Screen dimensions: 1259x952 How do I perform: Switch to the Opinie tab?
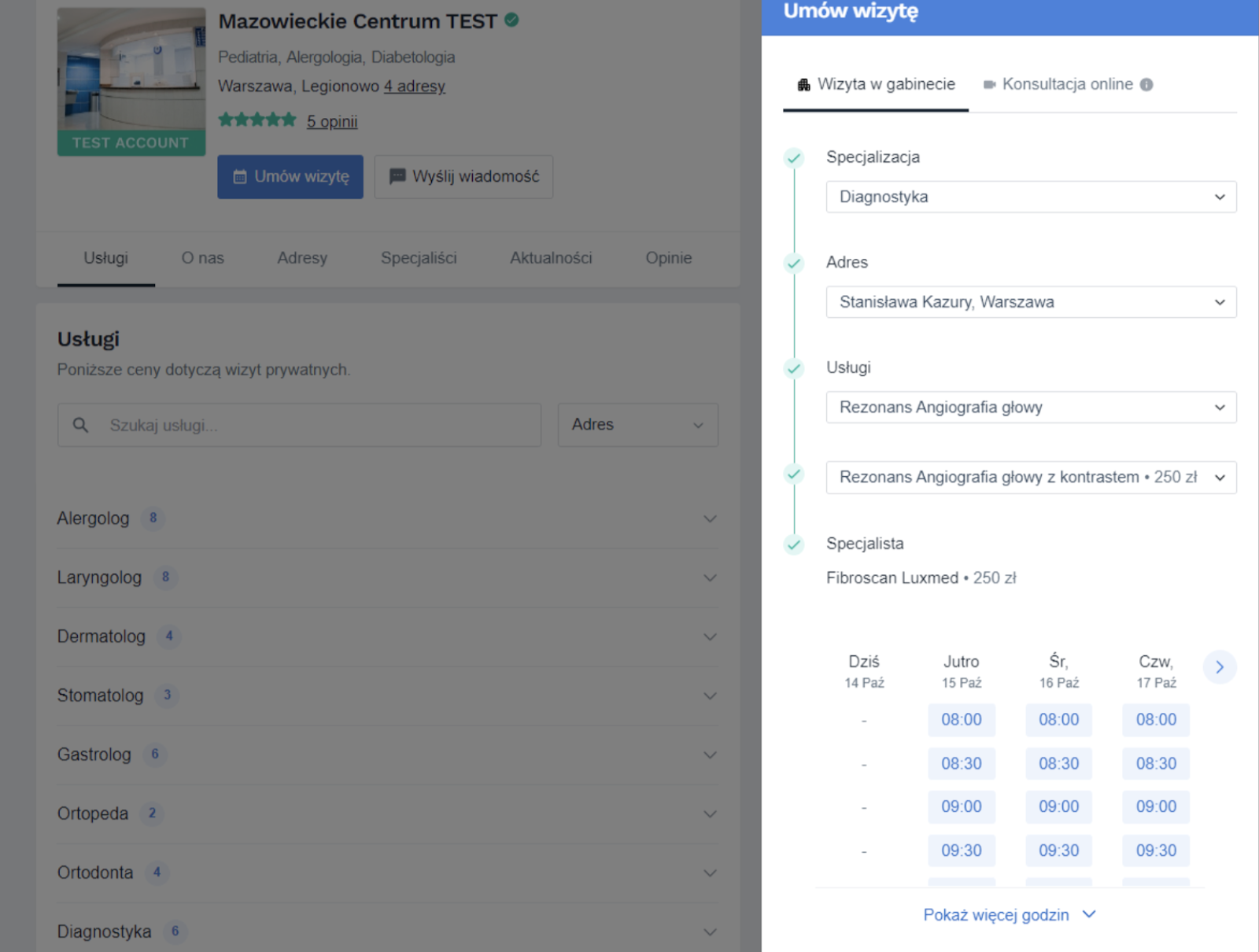[668, 257]
